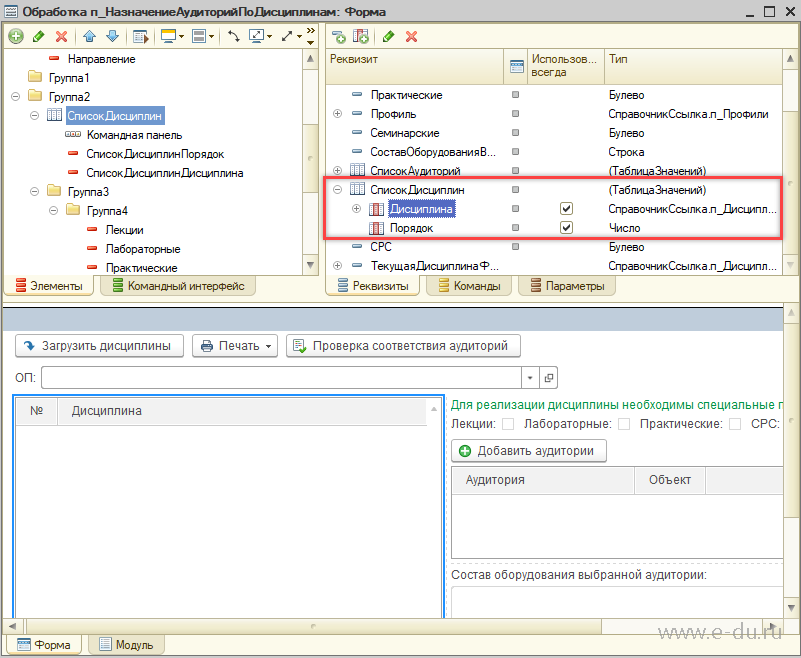
Task: Collapse the Группа2 tree node
Action: 15,96
